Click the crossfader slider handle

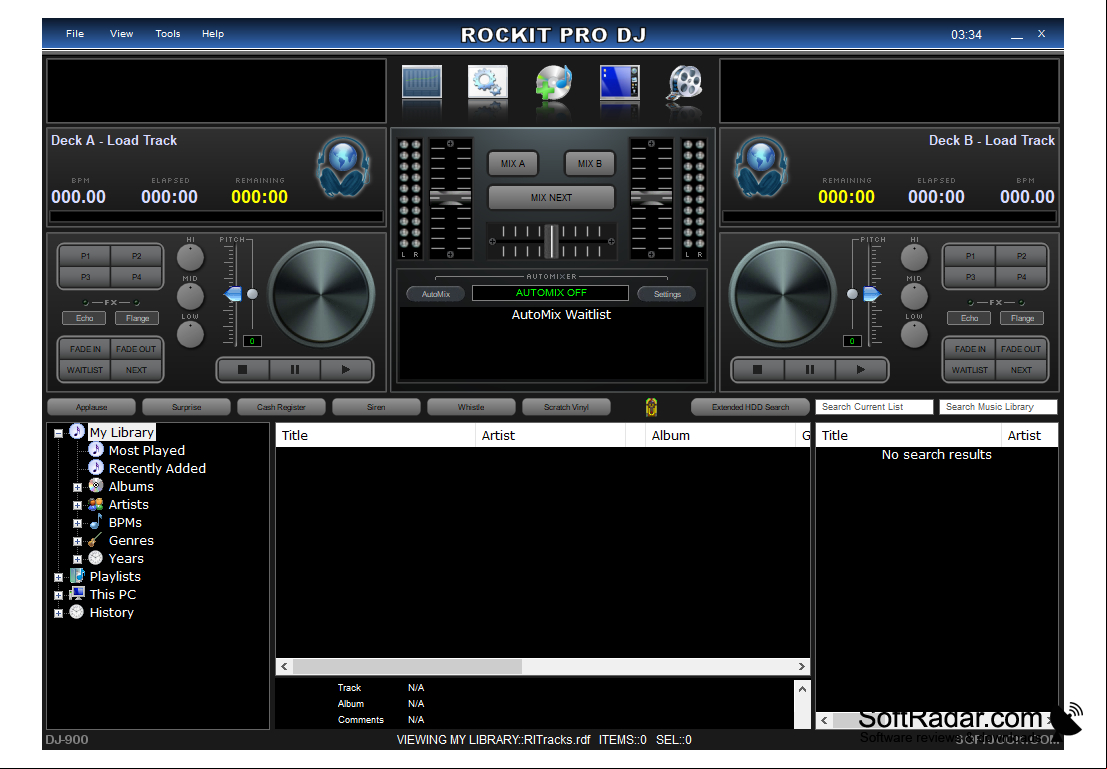(x=551, y=241)
